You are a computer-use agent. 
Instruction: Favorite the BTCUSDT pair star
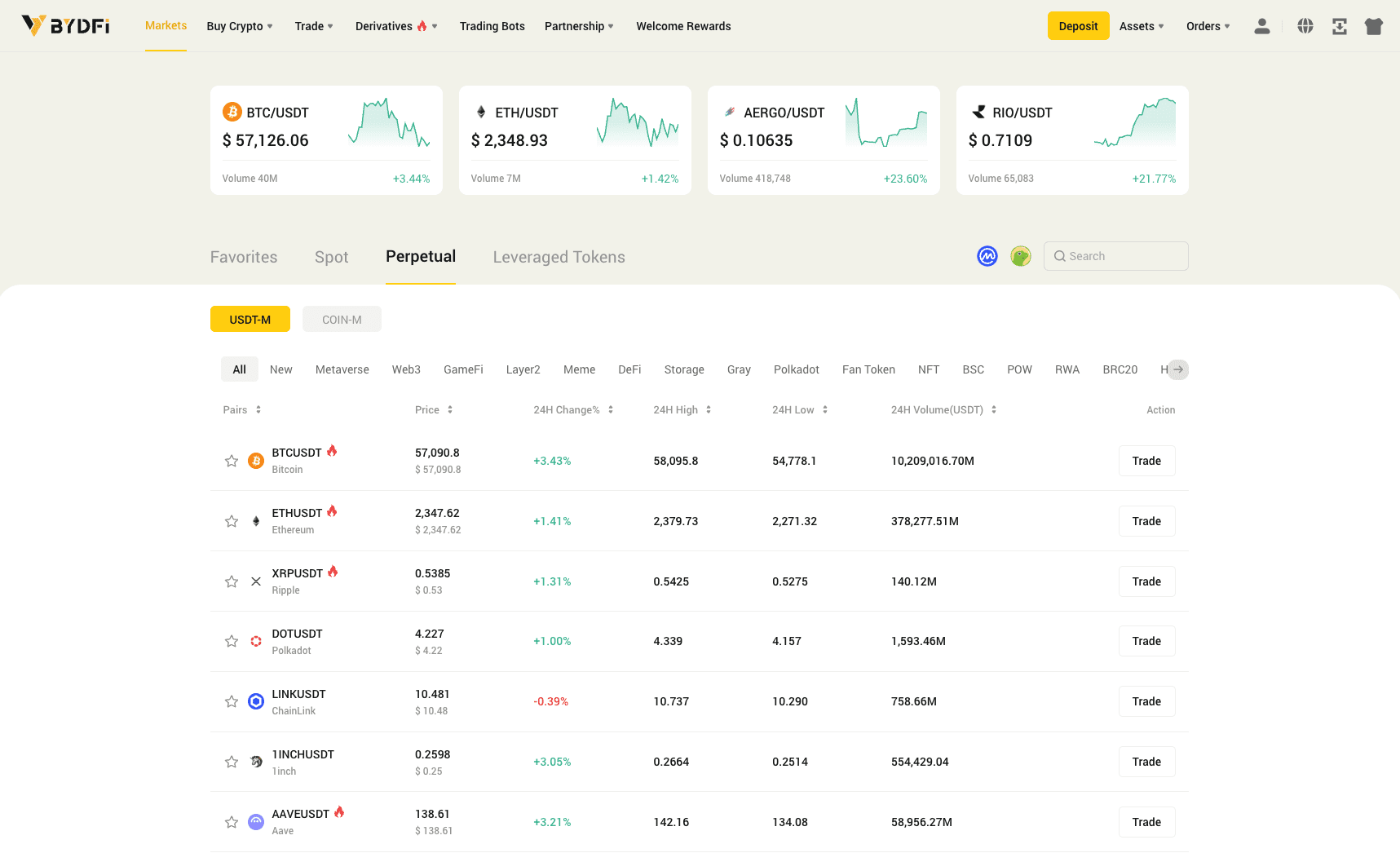pyautogui.click(x=231, y=460)
